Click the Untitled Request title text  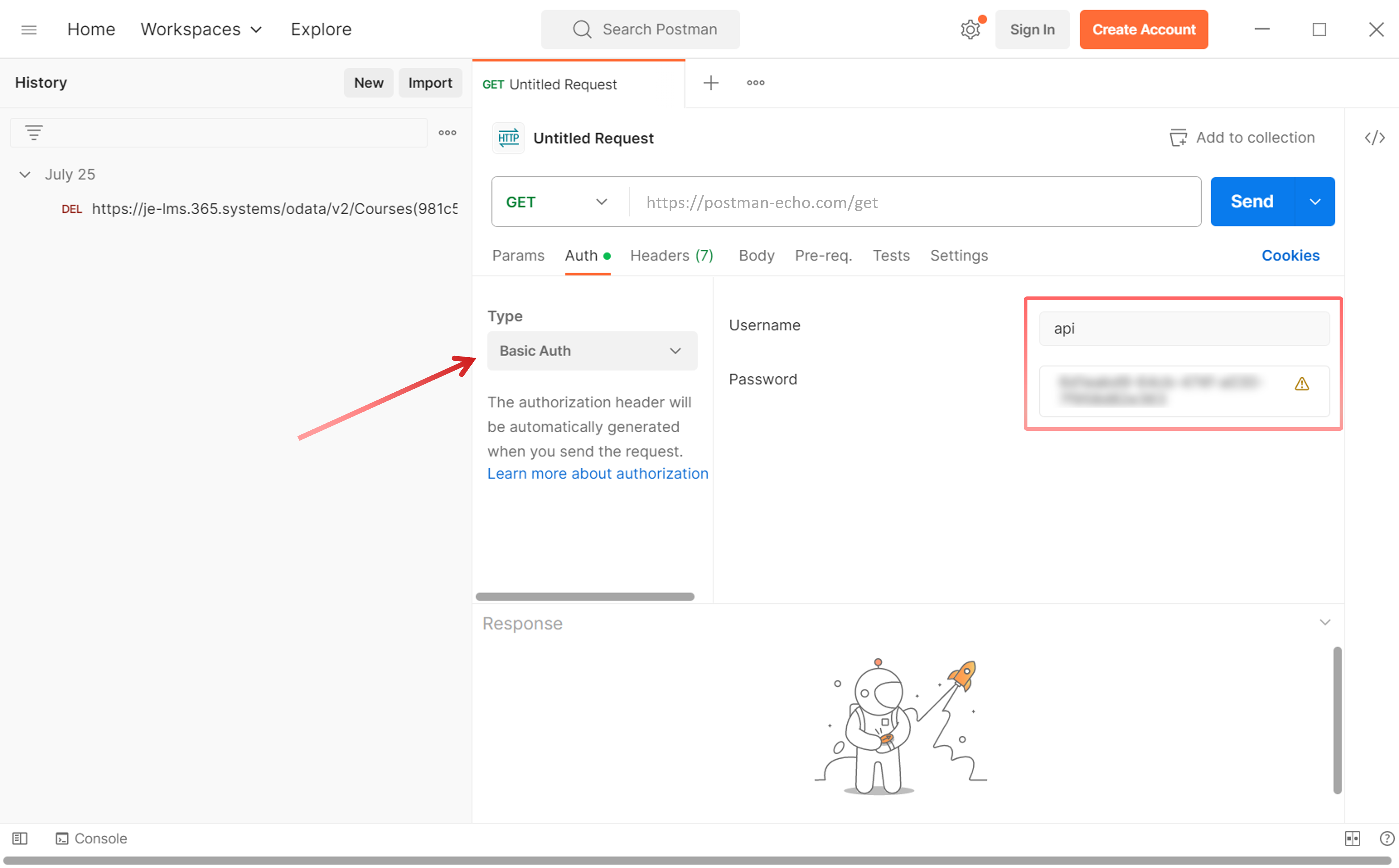pyautogui.click(x=593, y=138)
